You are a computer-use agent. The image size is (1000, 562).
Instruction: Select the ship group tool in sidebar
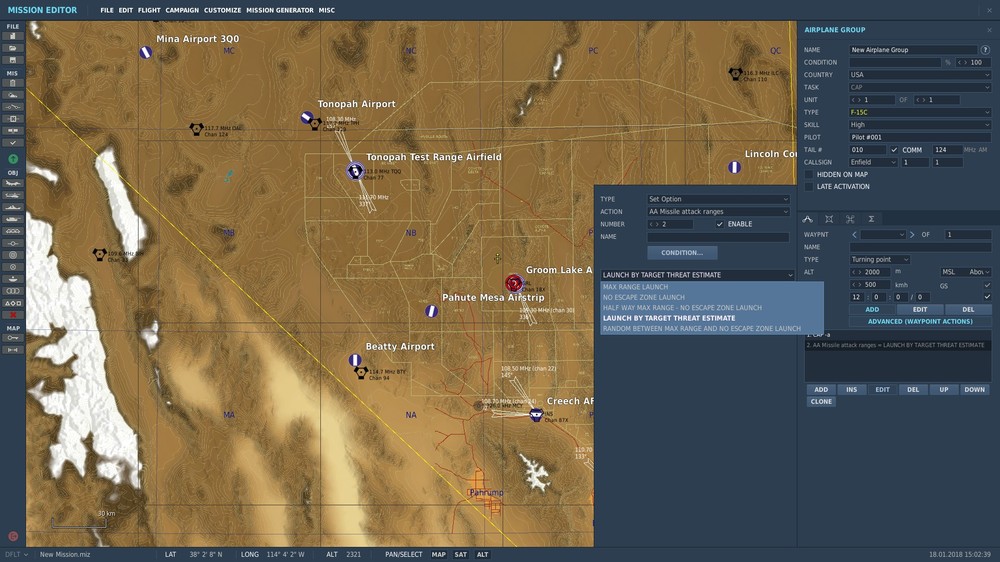12,207
